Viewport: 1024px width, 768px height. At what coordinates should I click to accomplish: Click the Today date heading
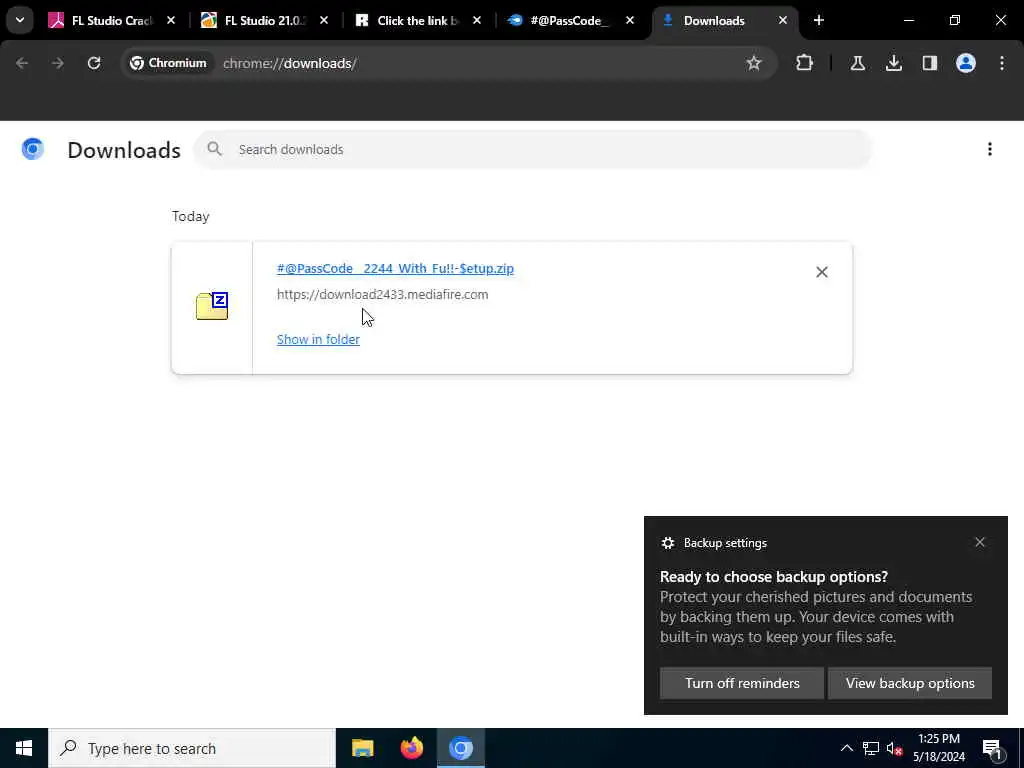pos(190,217)
